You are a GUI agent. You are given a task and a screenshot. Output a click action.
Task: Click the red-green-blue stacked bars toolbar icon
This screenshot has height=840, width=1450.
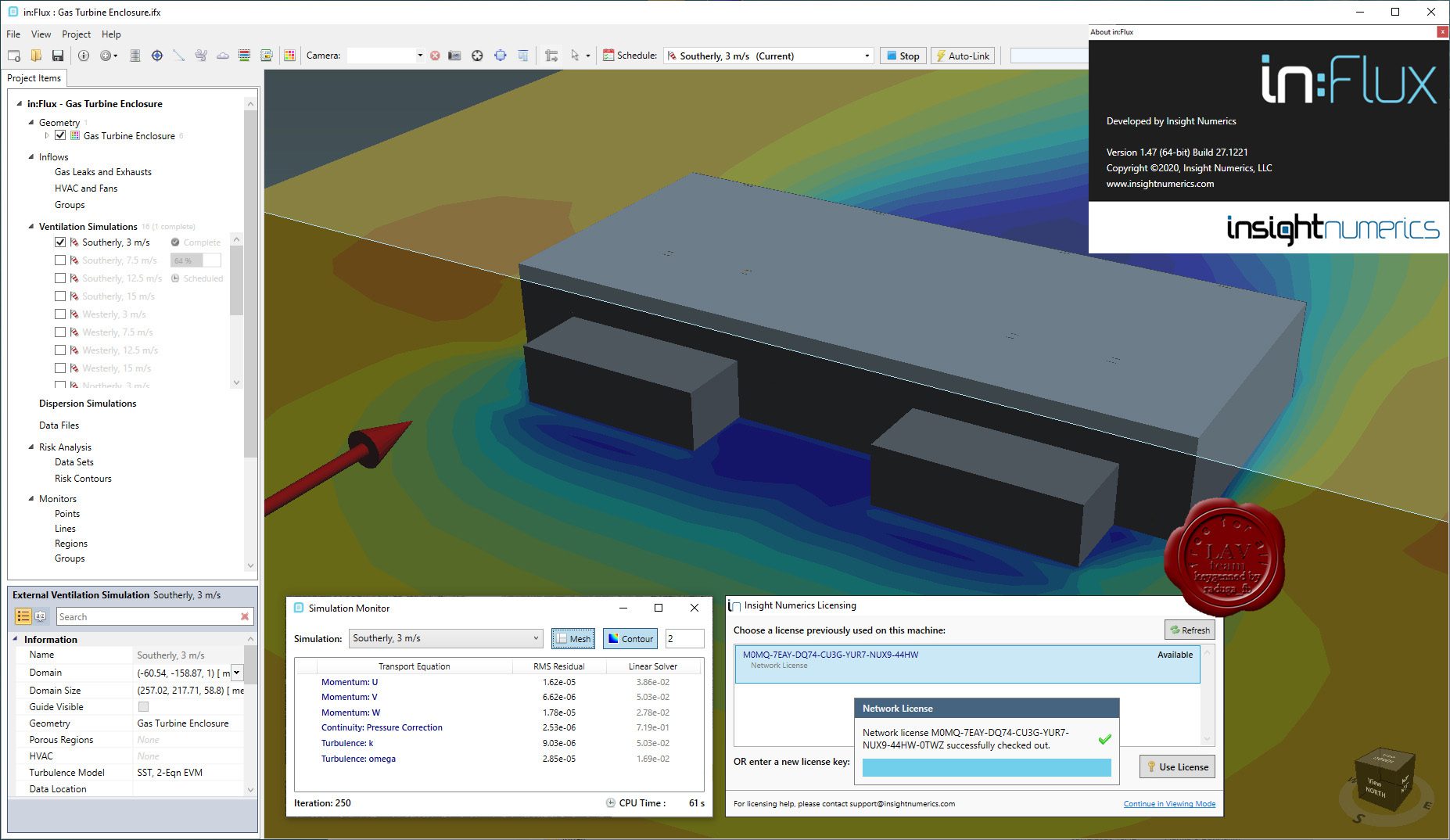(x=244, y=56)
